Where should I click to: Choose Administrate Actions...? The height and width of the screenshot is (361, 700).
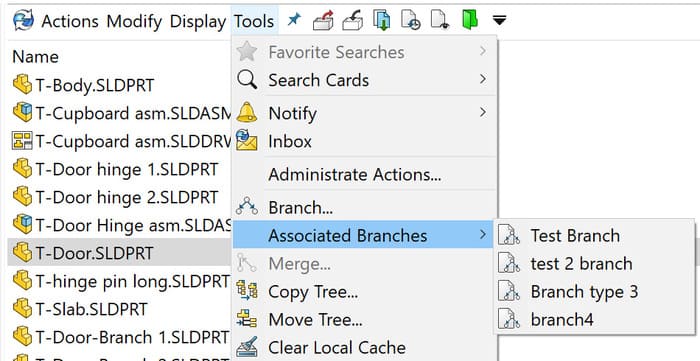(x=365, y=174)
